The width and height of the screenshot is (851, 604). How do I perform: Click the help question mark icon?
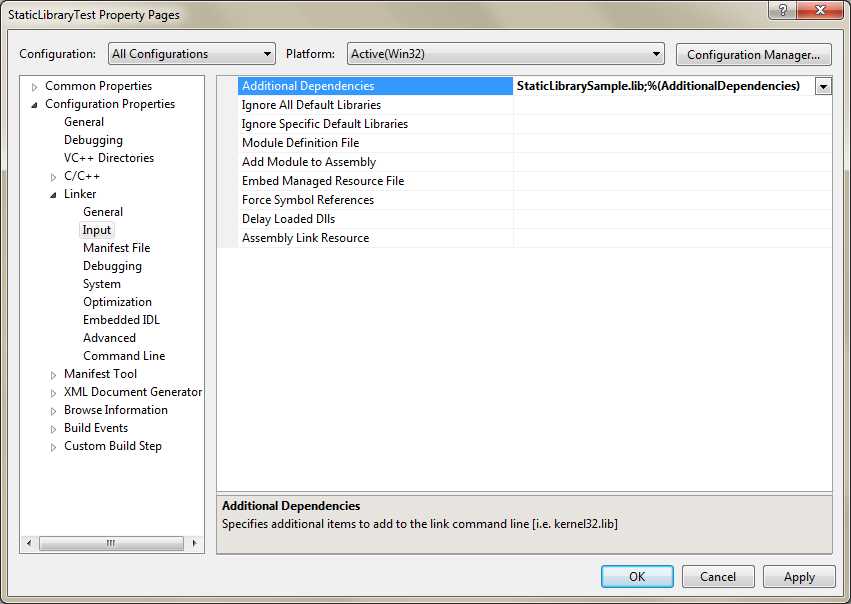pyautogui.click(x=782, y=10)
